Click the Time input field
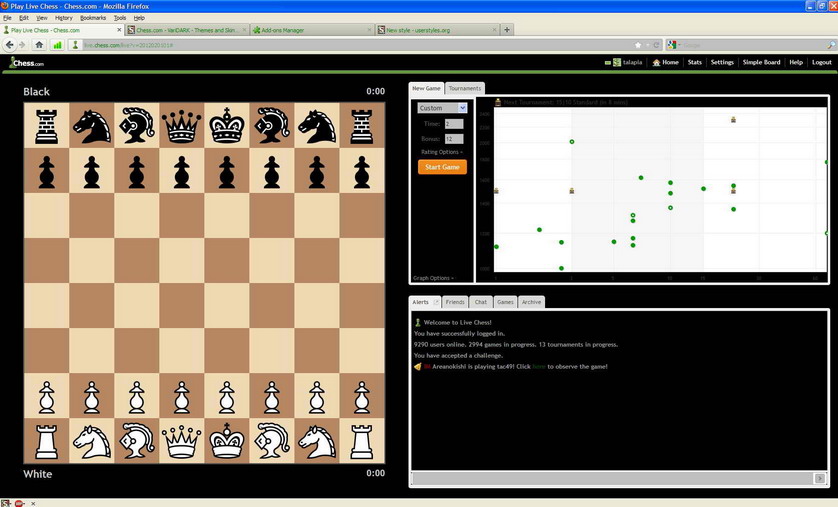 pyautogui.click(x=454, y=124)
